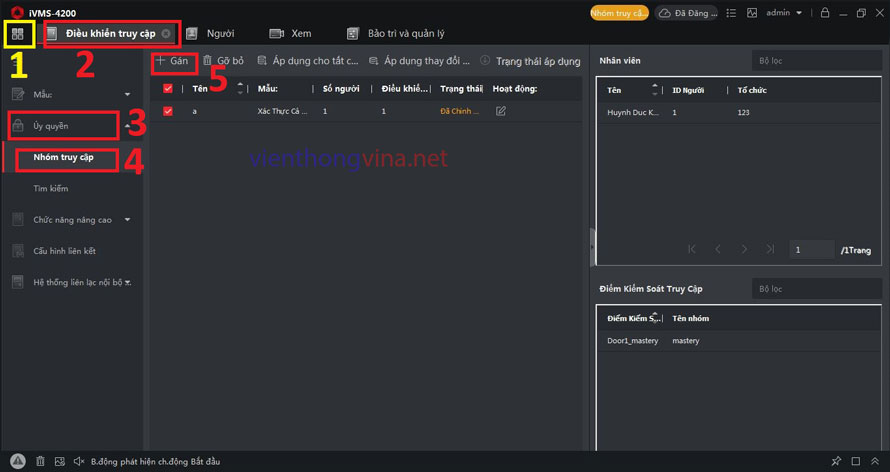
Task: Pin the alarm panel with pin icon
Action: [836, 461]
